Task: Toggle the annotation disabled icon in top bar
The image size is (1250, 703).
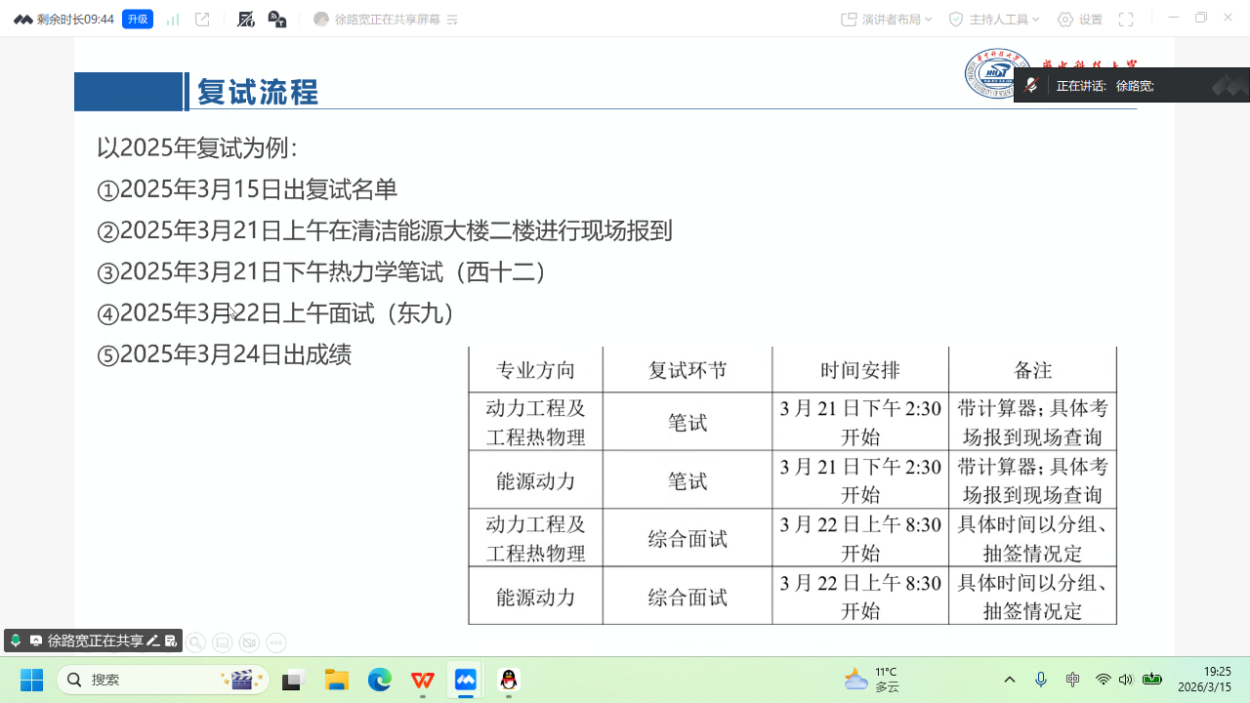Action: (x=245, y=19)
